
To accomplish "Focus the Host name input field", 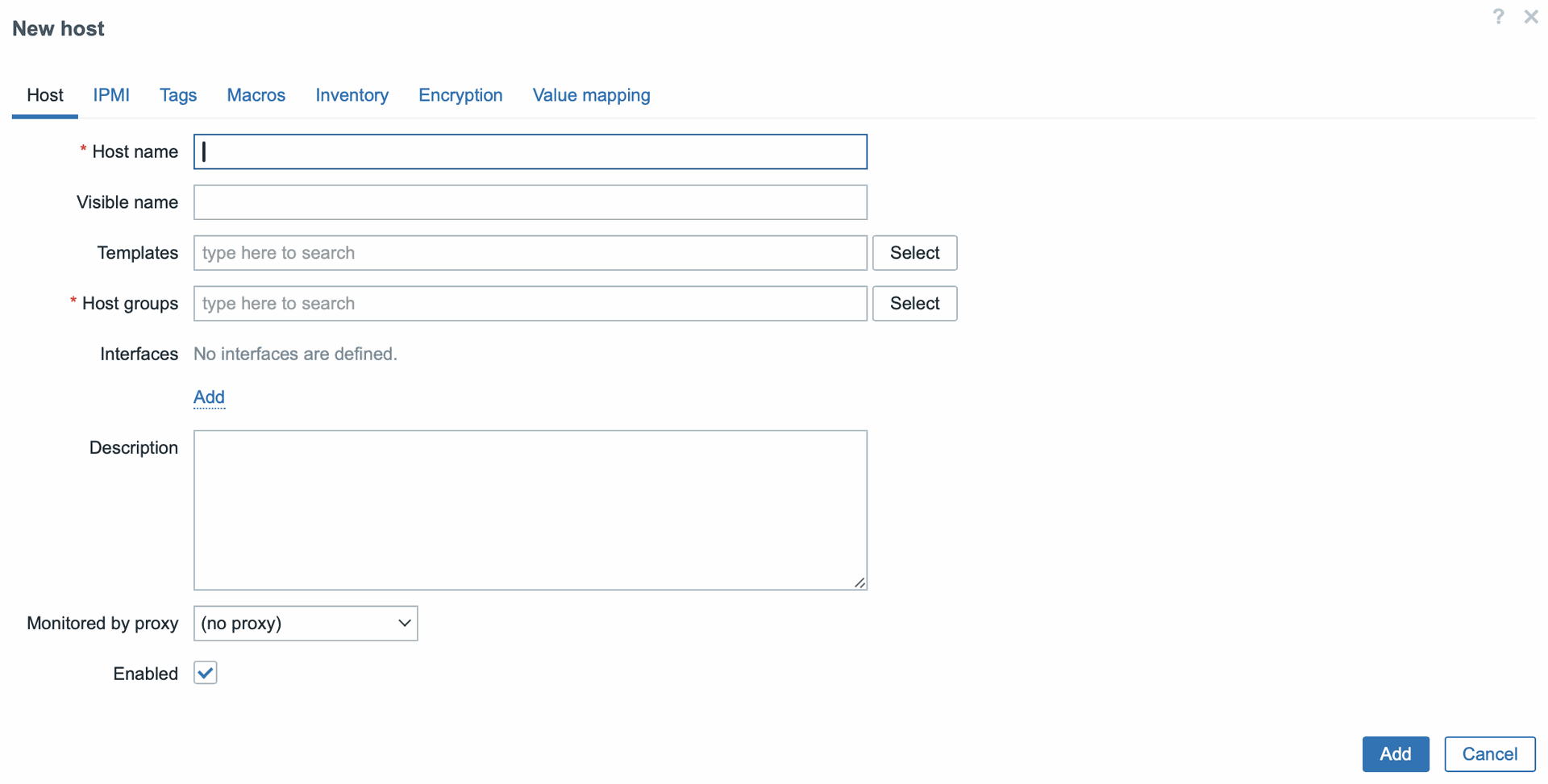I will pyautogui.click(x=531, y=151).
